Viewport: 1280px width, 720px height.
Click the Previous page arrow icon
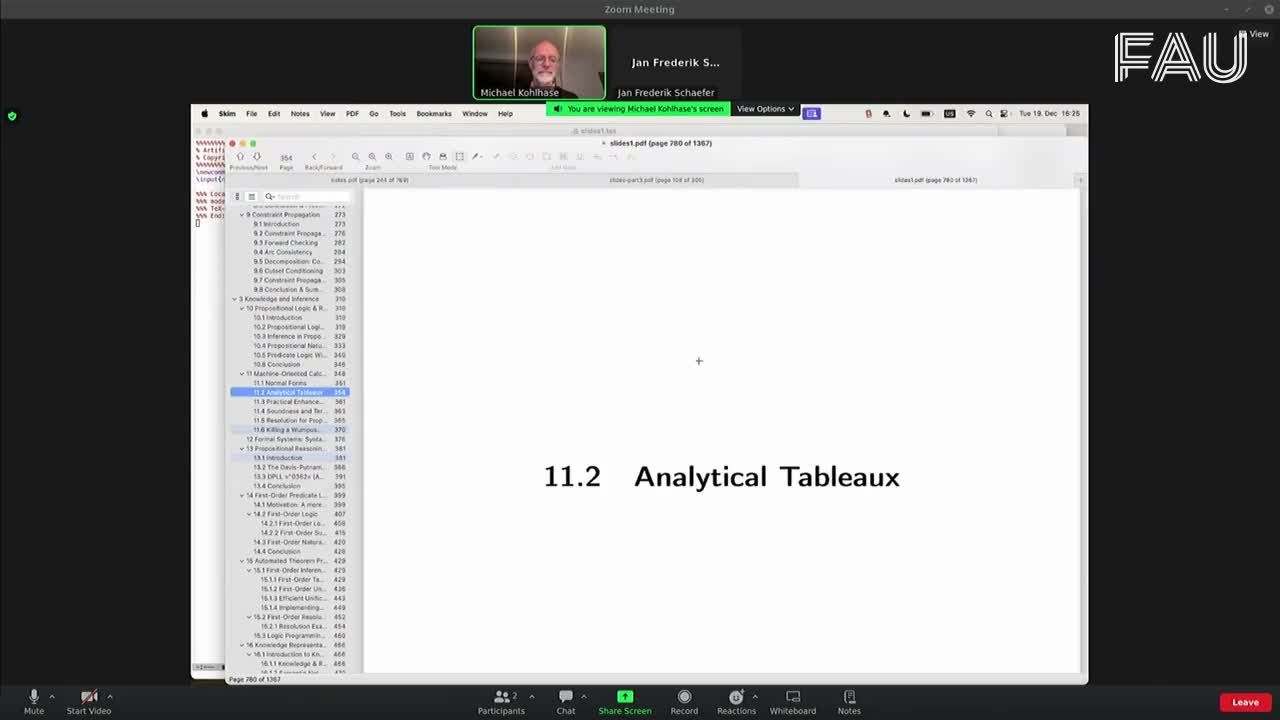(x=240, y=155)
